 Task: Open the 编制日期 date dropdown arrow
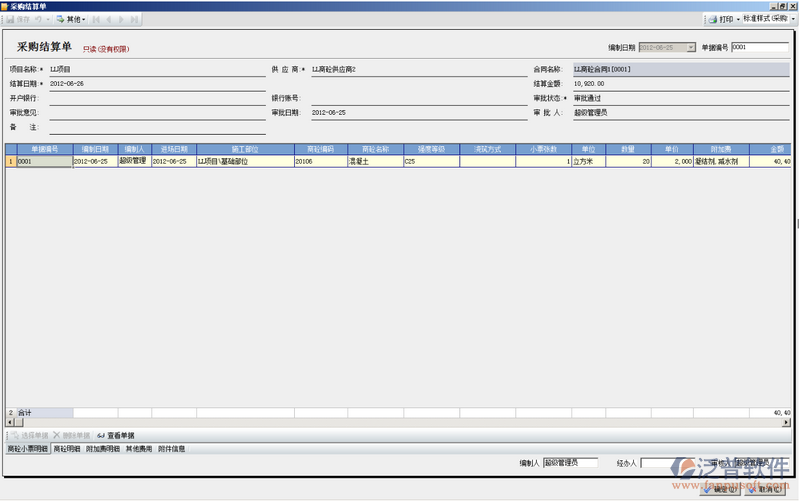point(691,47)
